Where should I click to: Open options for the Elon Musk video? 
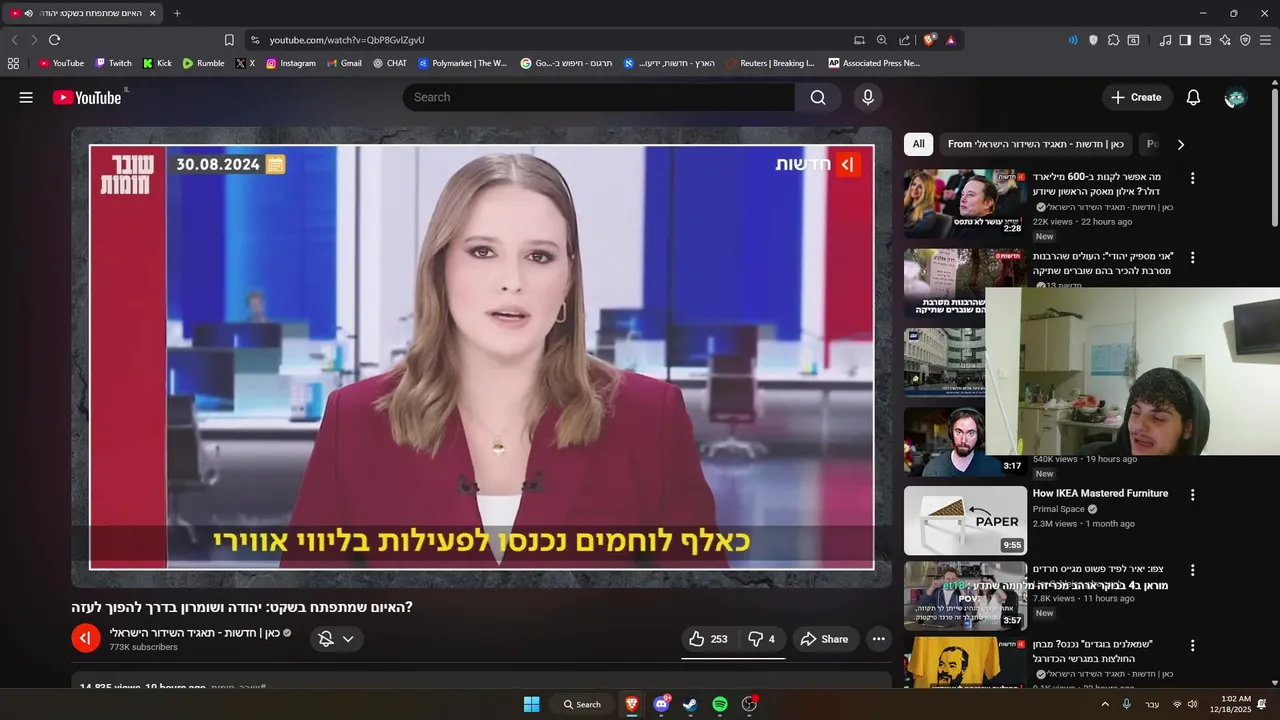tap(1192, 178)
